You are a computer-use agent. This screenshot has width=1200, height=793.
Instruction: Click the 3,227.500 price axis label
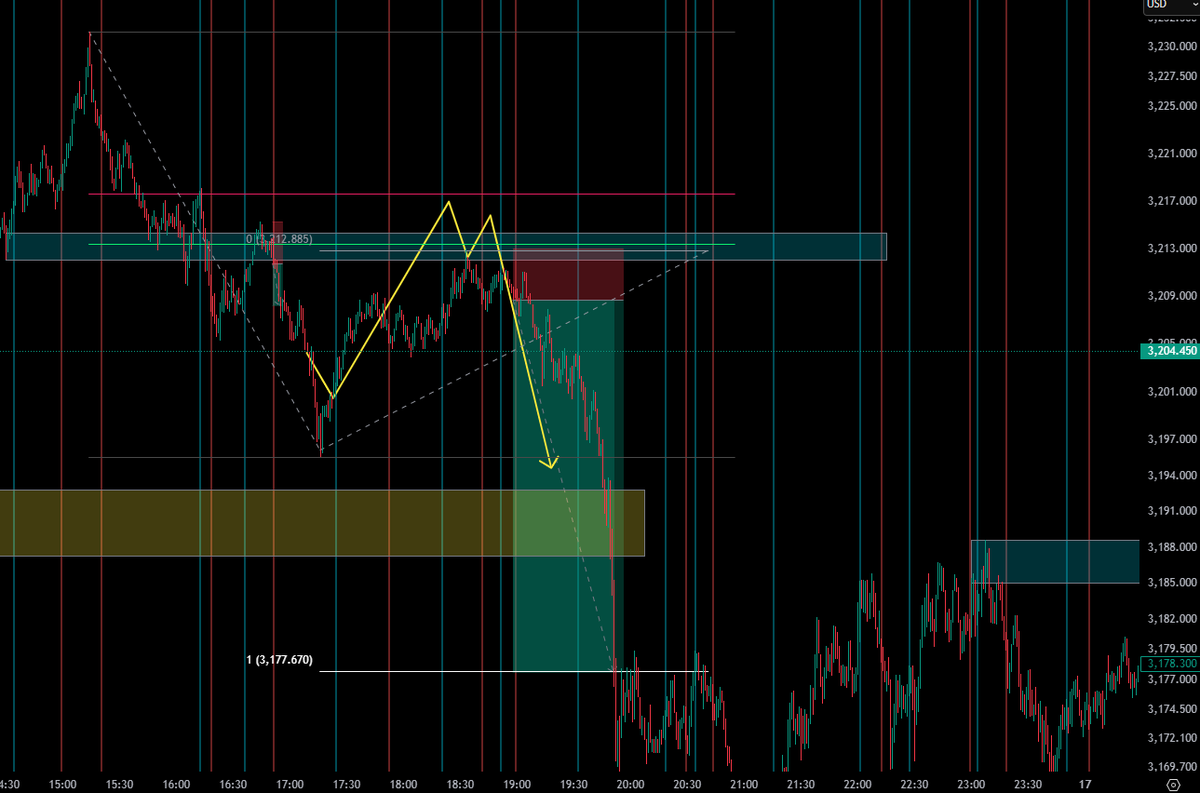(1172, 76)
